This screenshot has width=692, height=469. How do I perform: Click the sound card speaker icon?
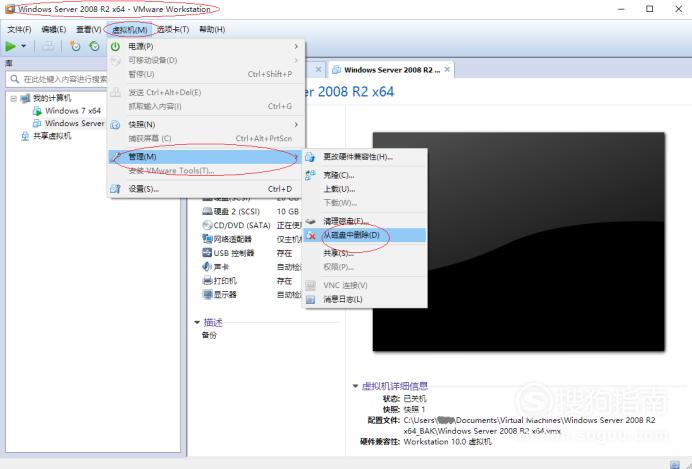[x=207, y=267]
